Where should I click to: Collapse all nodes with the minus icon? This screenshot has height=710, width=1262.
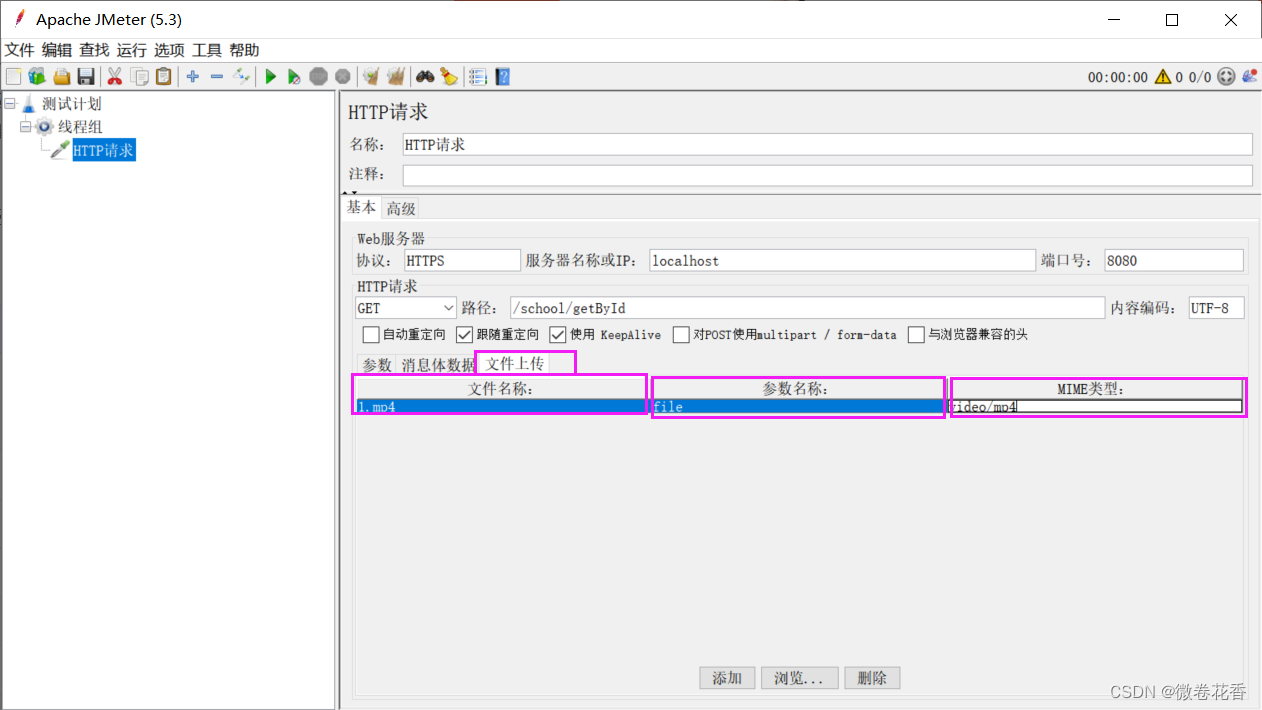pyautogui.click(x=217, y=76)
